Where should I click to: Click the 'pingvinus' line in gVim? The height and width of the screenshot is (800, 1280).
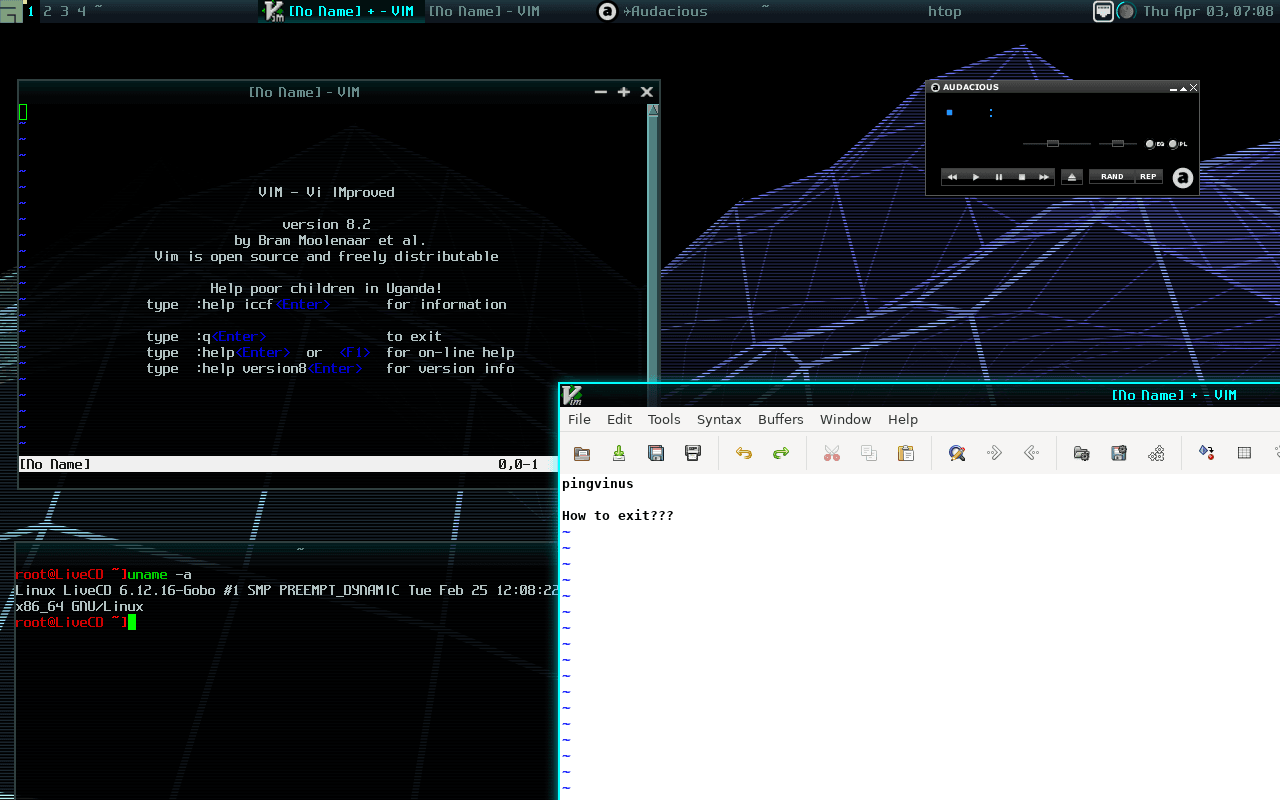[598, 484]
